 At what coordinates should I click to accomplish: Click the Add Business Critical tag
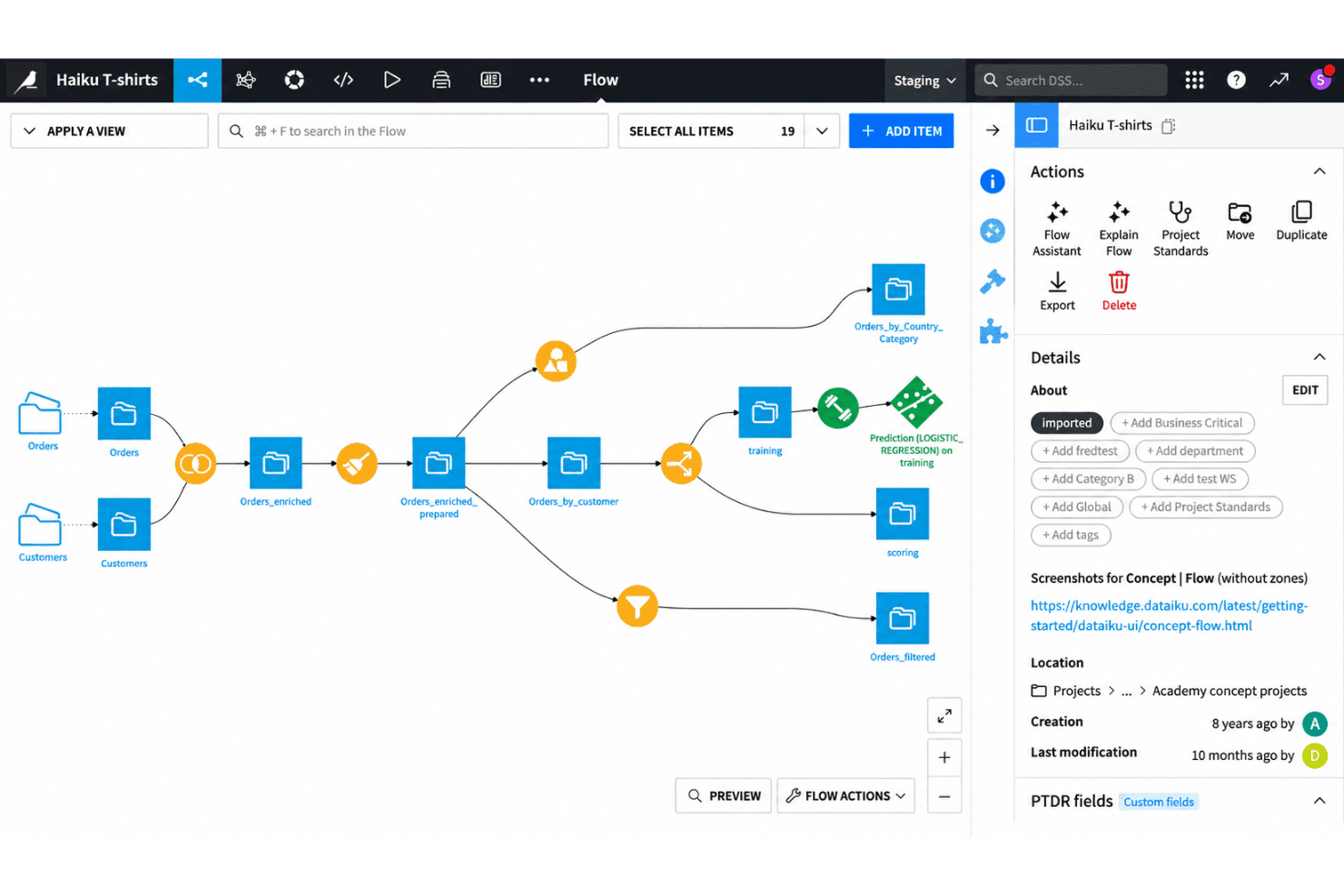click(1182, 423)
